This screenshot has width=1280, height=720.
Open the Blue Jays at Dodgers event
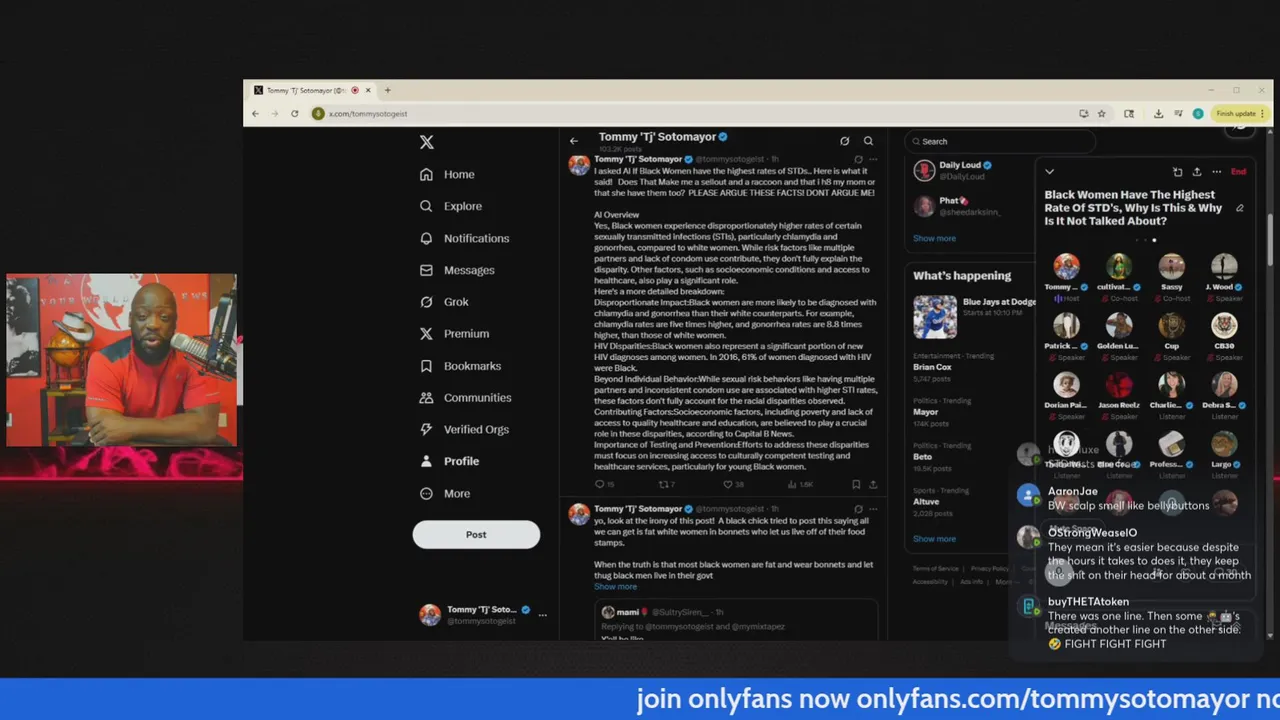[x=974, y=317]
